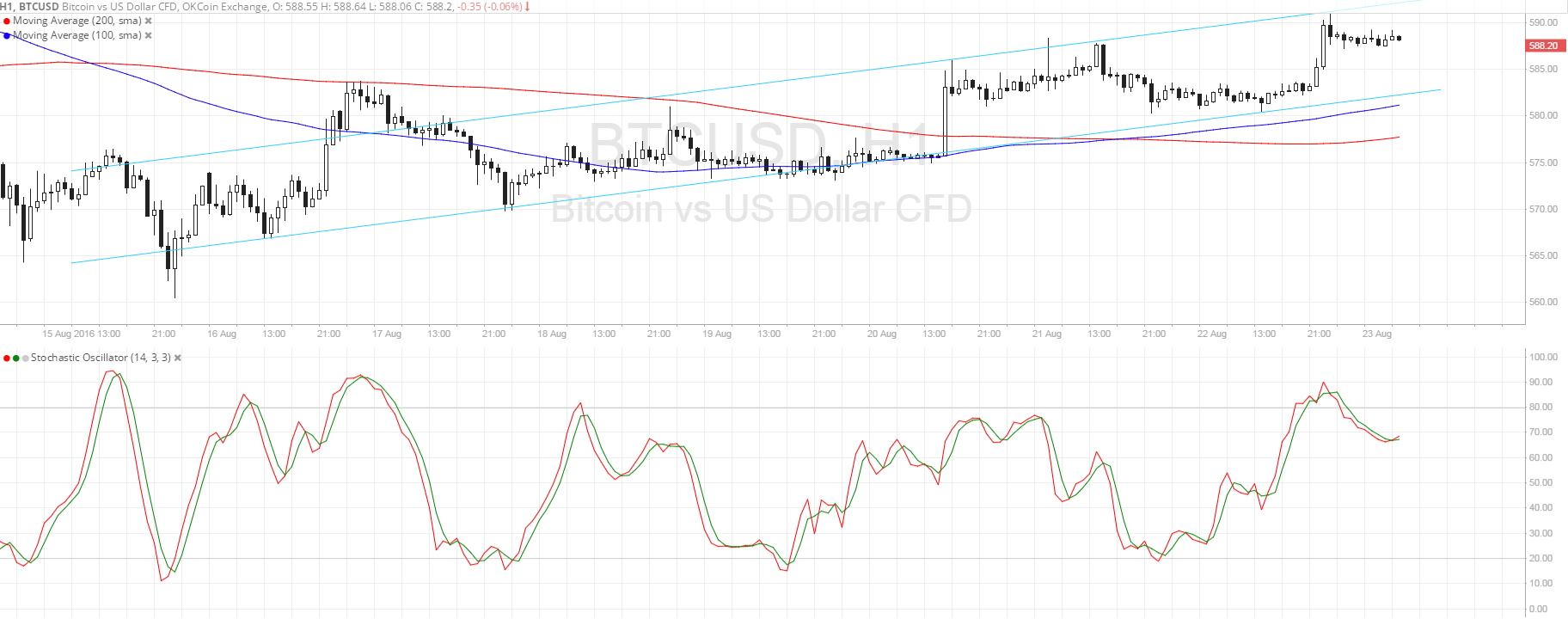Click the 50.00 stochastic axis label
1568x619 pixels.
(x=1540, y=482)
